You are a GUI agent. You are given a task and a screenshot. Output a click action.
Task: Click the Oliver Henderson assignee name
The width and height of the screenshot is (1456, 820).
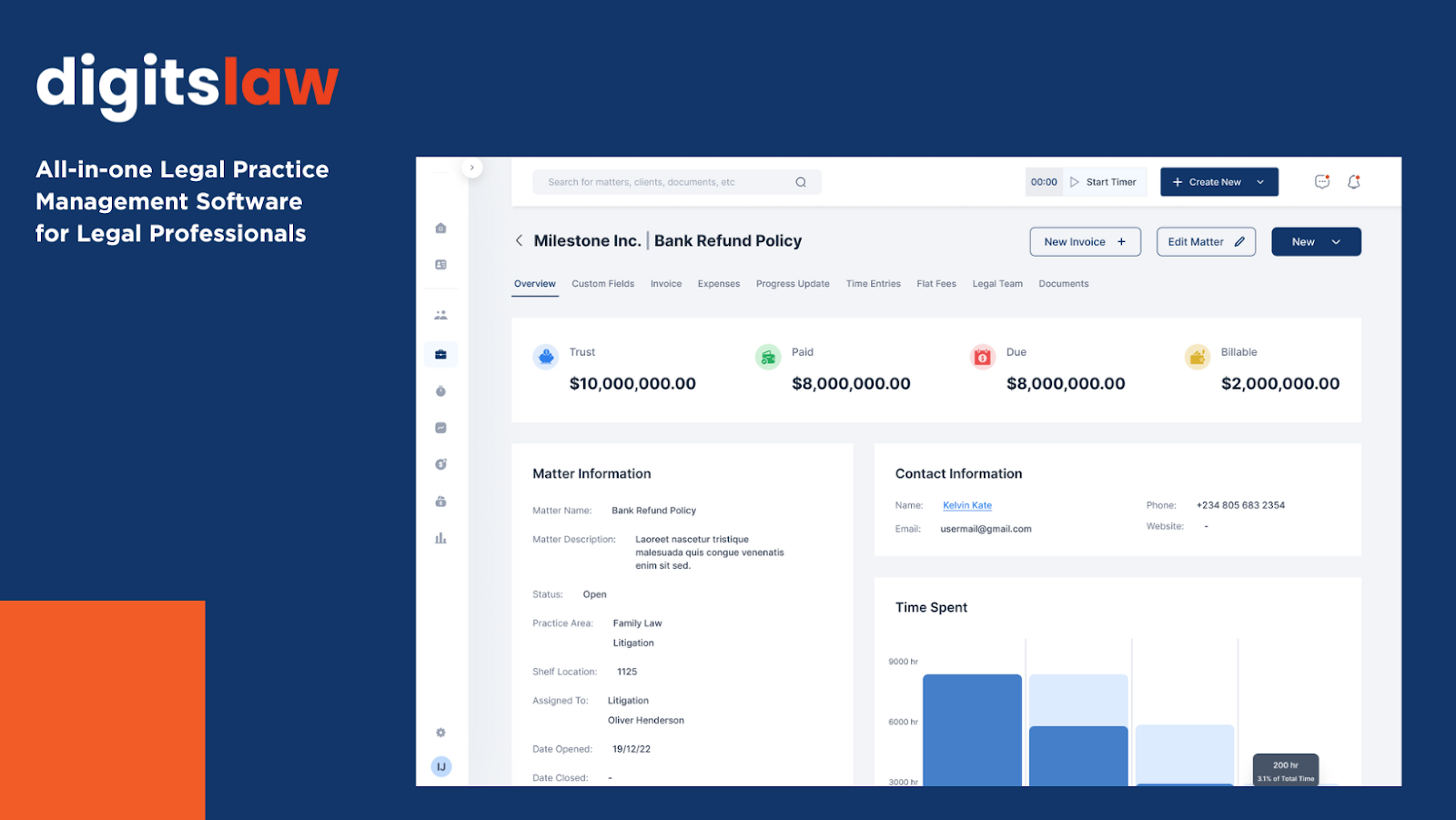click(646, 720)
